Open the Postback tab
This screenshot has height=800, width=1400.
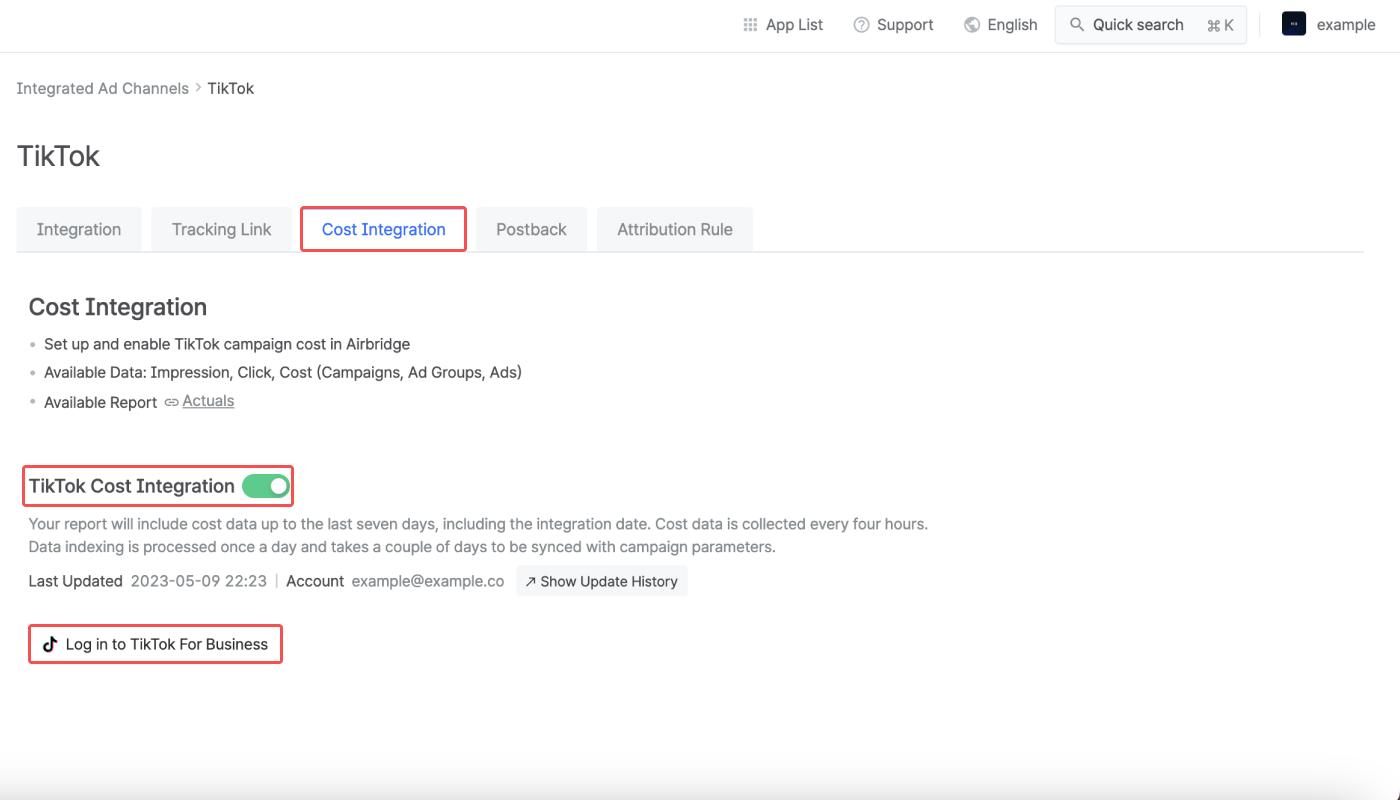tap(531, 229)
